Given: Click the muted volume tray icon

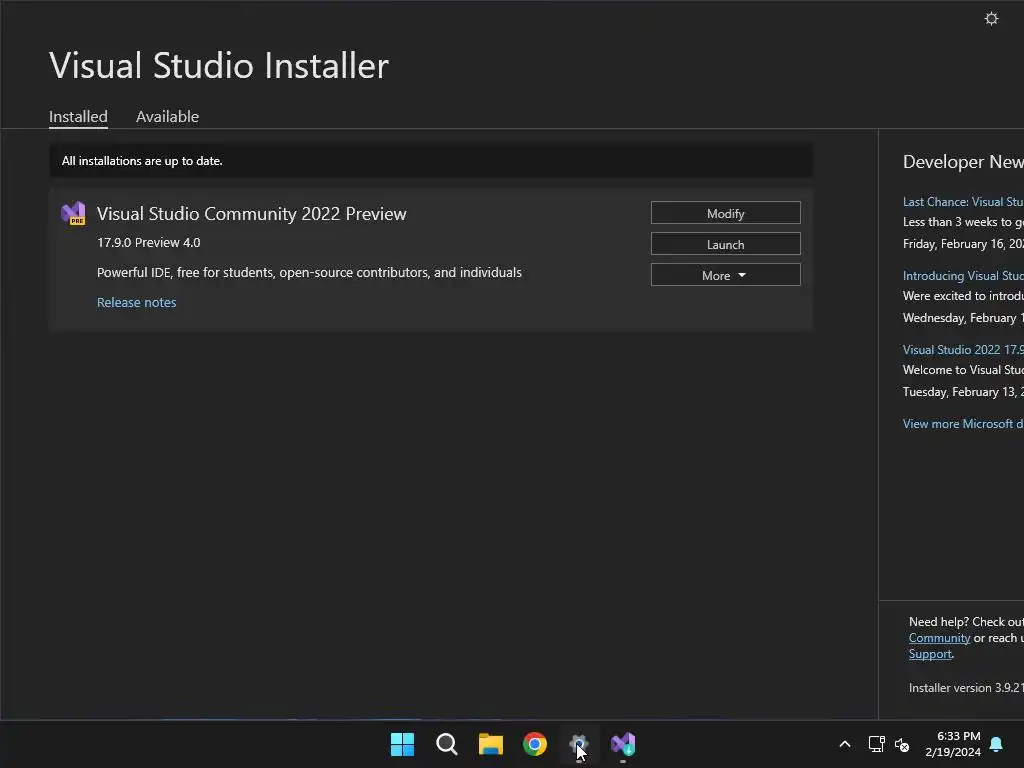Looking at the screenshot, I should click(x=902, y=744).
